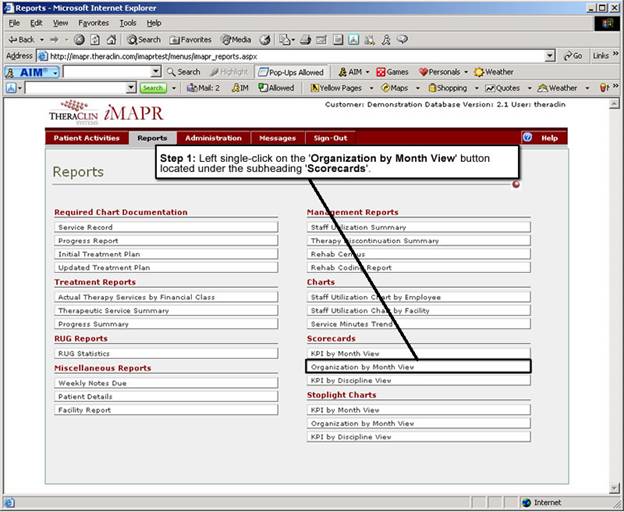
Task: Open the Weekly Notes Due report
Action: (166, 383)
